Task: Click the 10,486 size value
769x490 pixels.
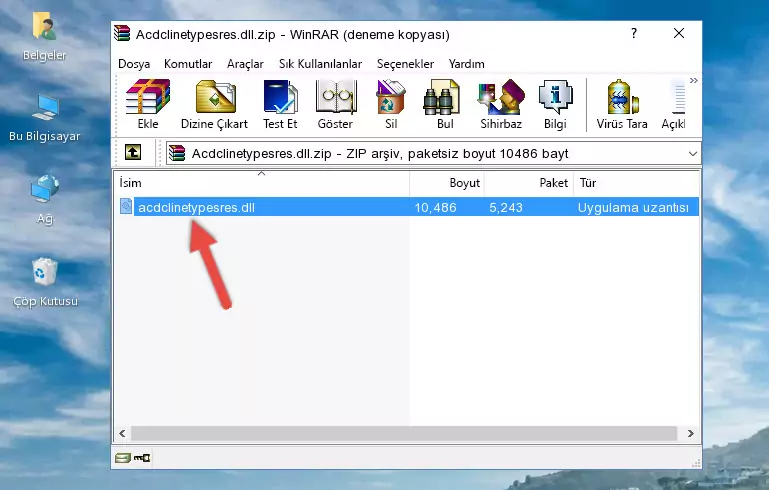Action: [x=436, y=207]
